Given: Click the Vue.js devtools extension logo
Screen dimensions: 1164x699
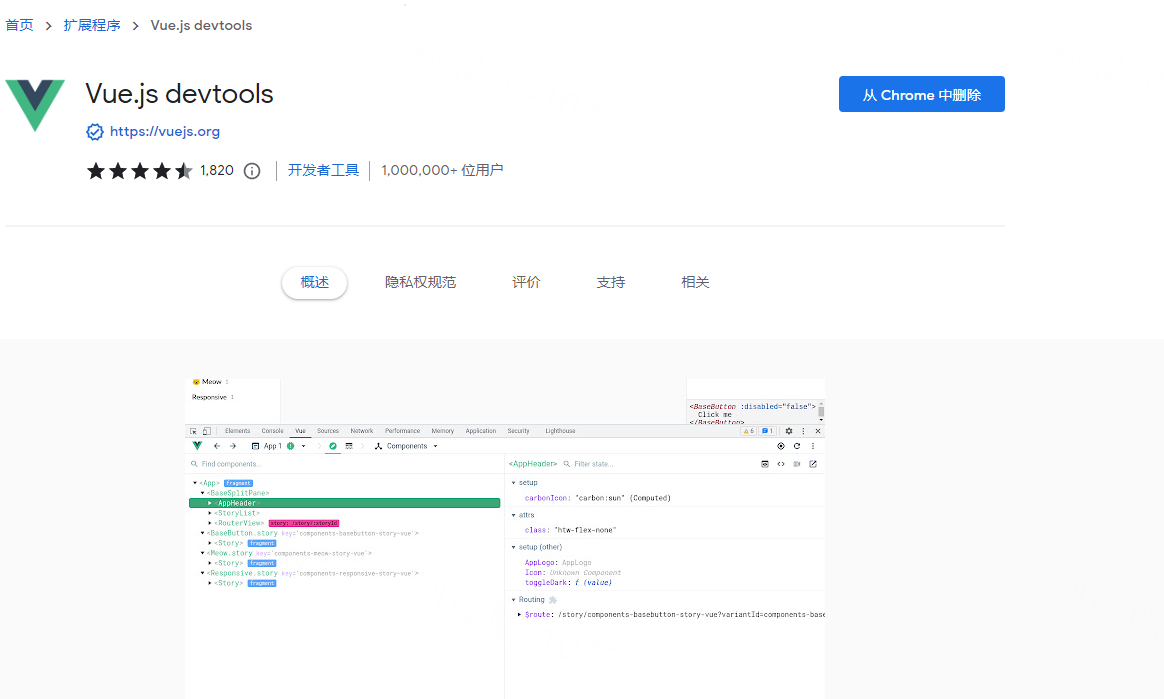Looking at the screenshot, I should point(35,105).
